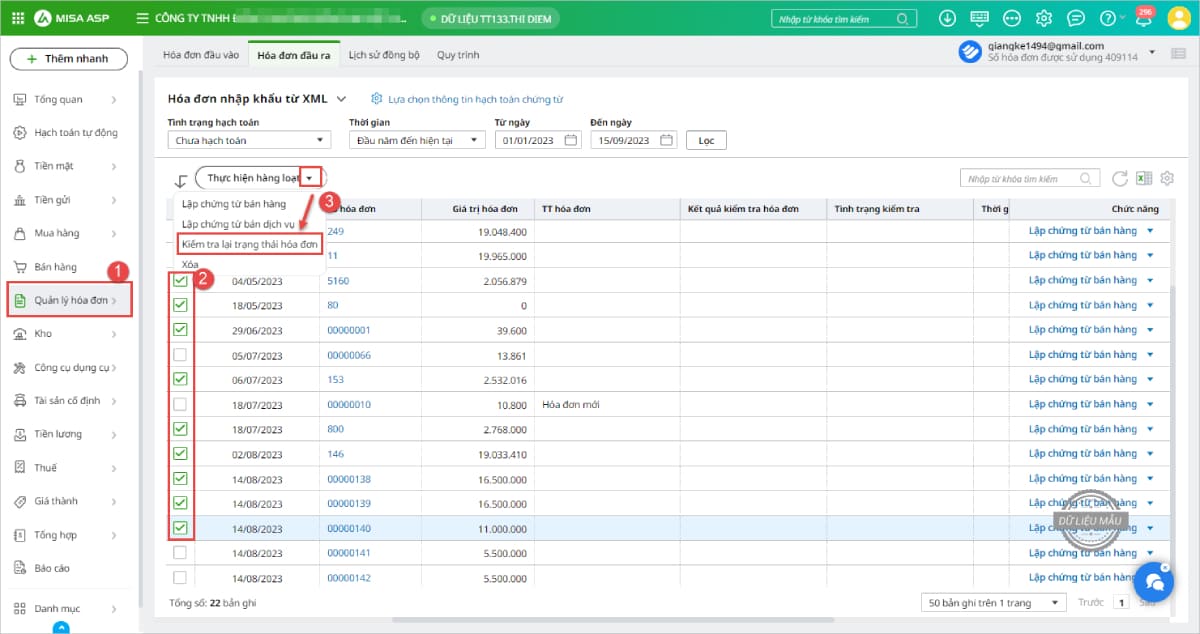This screenshot has height=634, width=1200.
Task: Open account dropdown arrow beside invoice count
Action: (x=1152, y=53)
